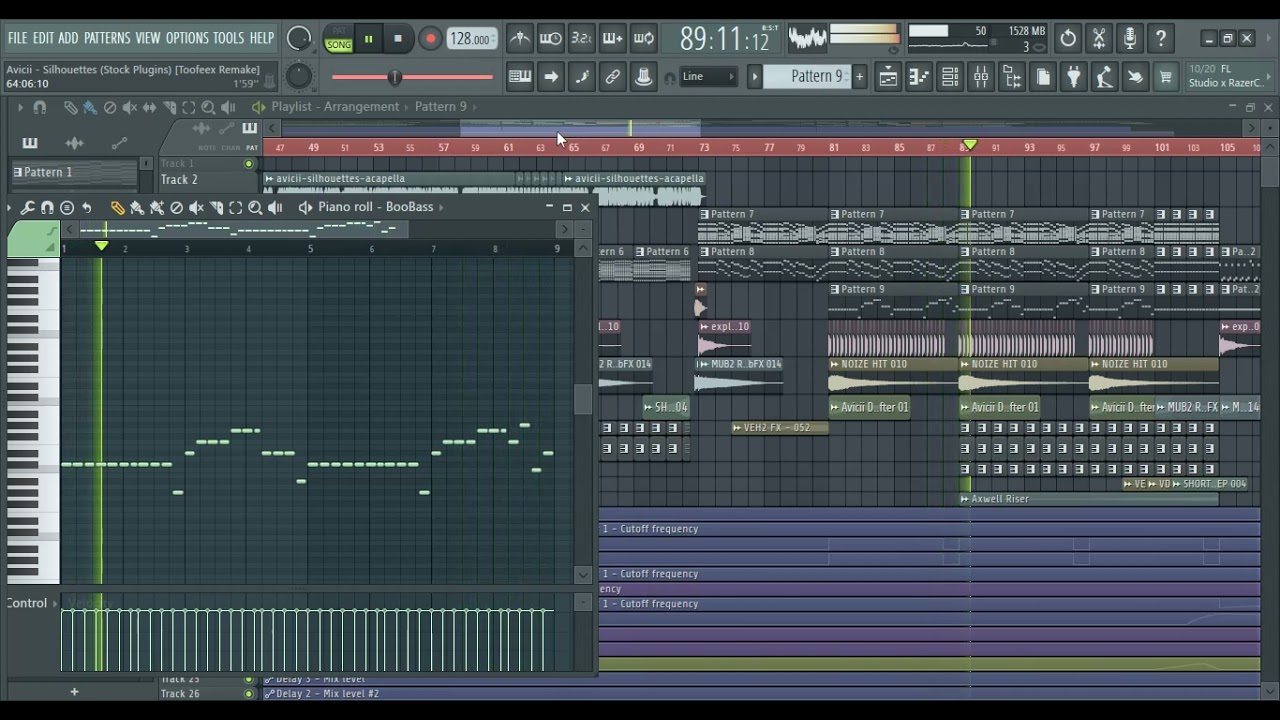The height and width of the screenshot is (720, 1280).
Task: Choose the Select tool in piano roll
Action: tap(236, 207)
